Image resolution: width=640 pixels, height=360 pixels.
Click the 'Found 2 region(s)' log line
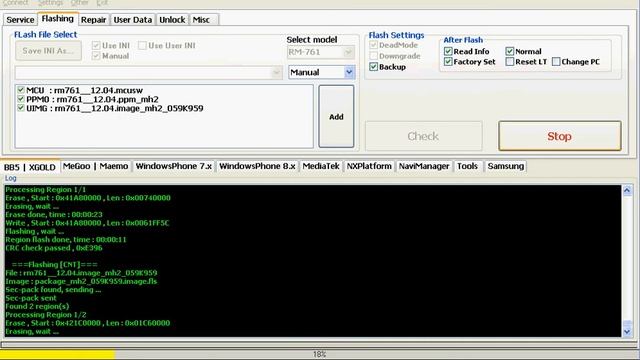37,306
